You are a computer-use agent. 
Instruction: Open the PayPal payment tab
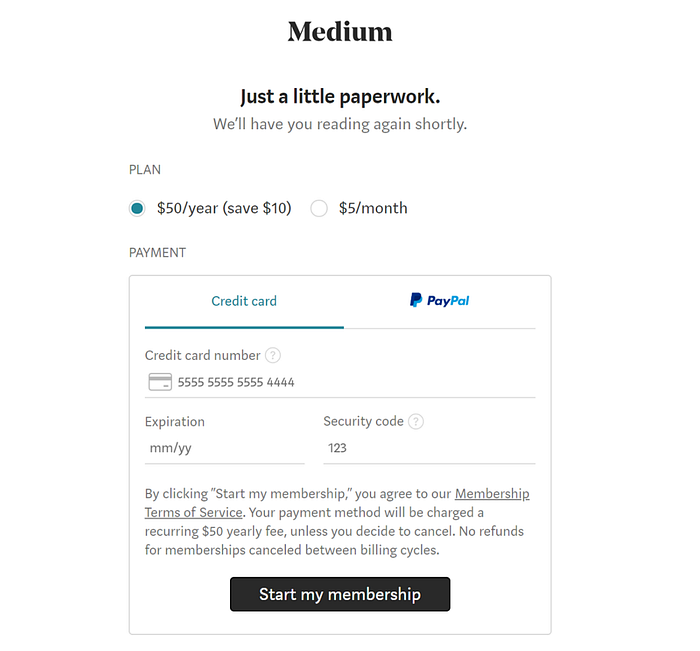click(439, 301)
